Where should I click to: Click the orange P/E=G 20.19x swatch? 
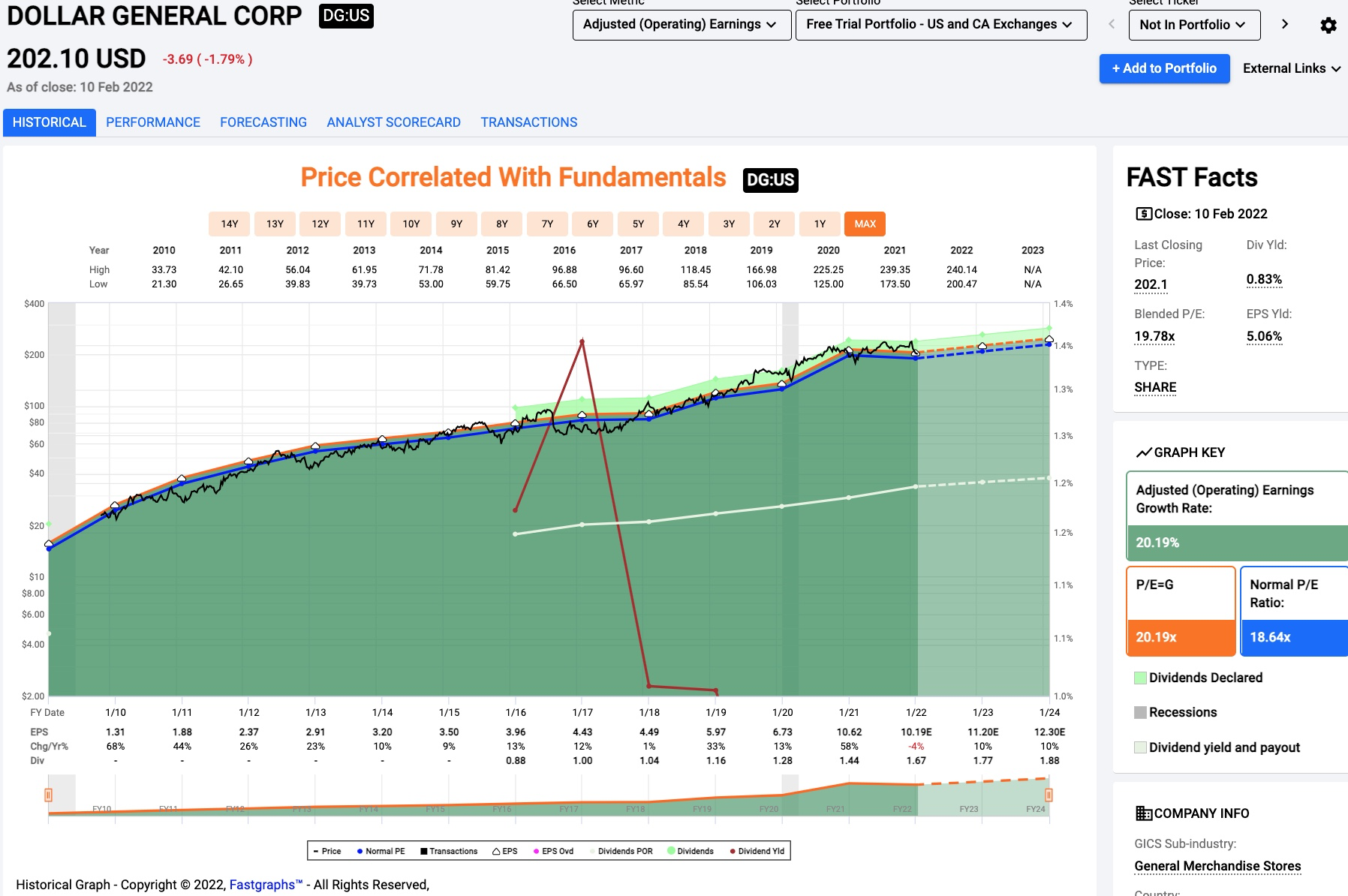(1181, 637)
